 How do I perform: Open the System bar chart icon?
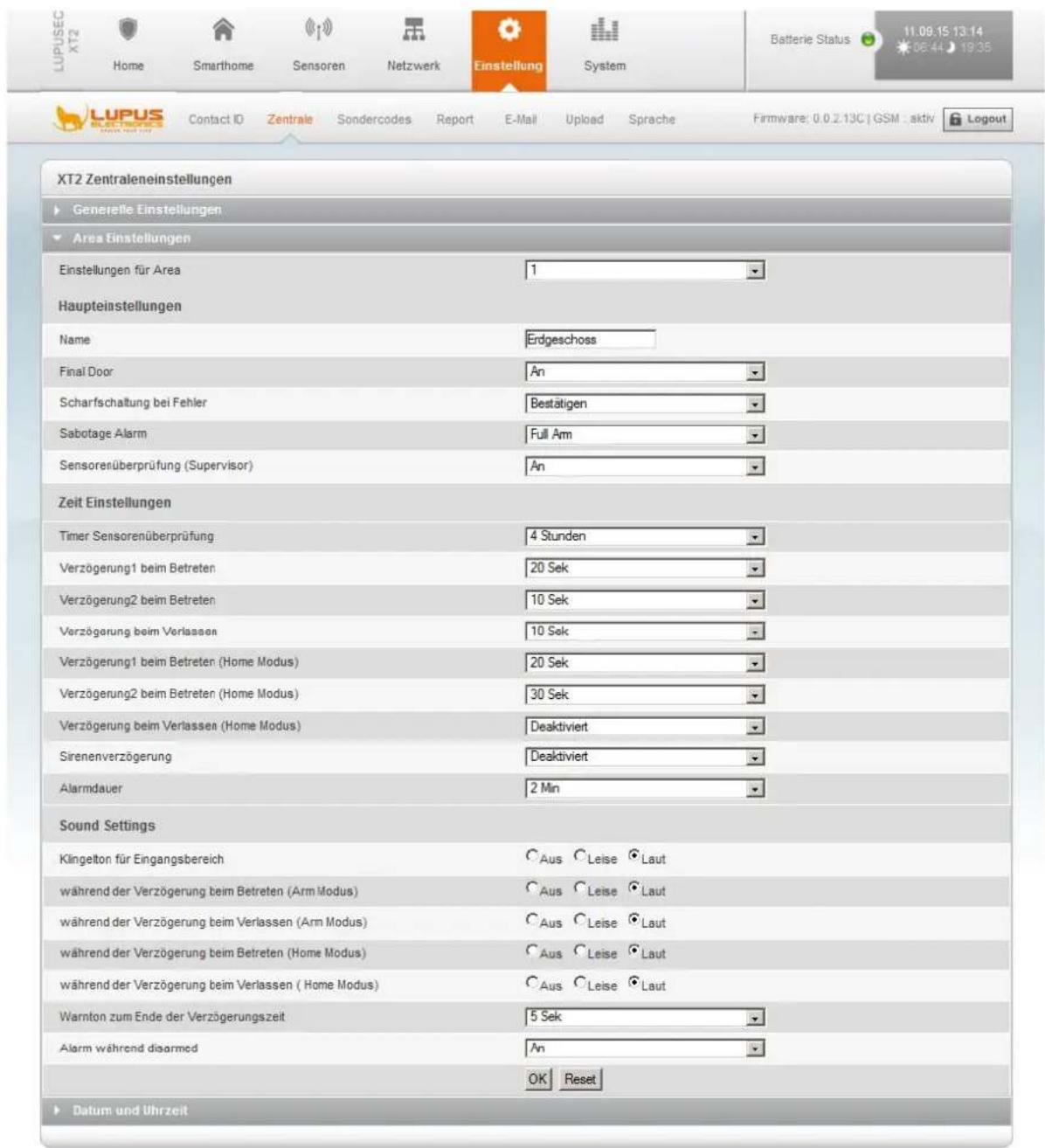[x=605, y=31]
